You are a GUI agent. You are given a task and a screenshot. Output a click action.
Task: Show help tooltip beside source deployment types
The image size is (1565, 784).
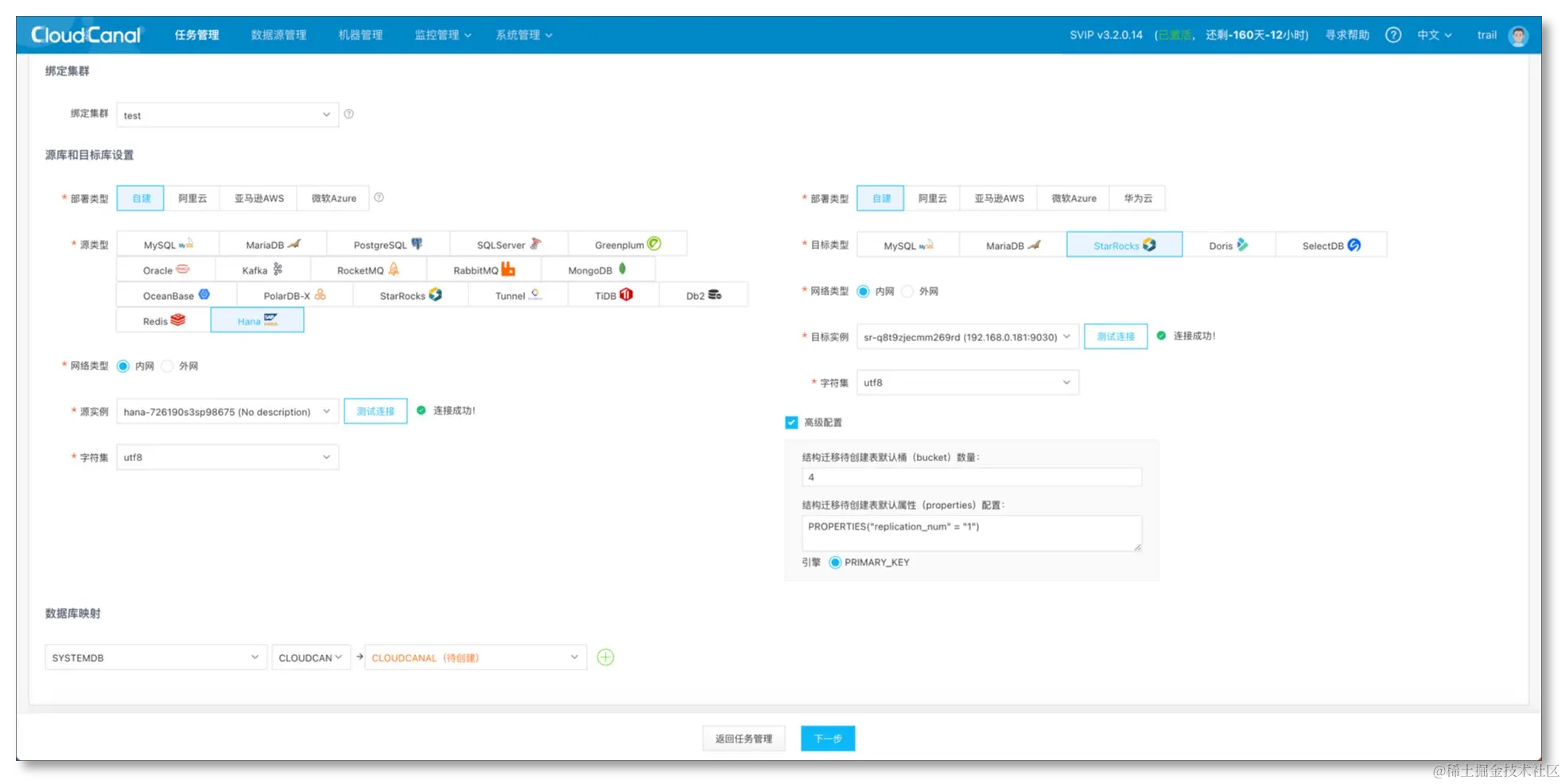click(379, 197)
